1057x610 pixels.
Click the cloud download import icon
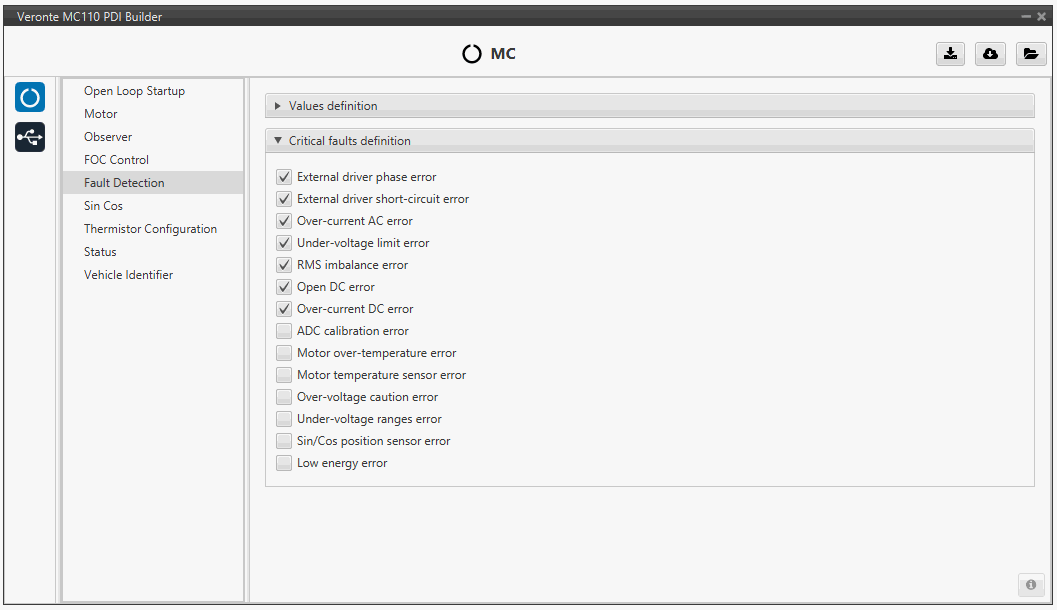click(x=990, y=54)
